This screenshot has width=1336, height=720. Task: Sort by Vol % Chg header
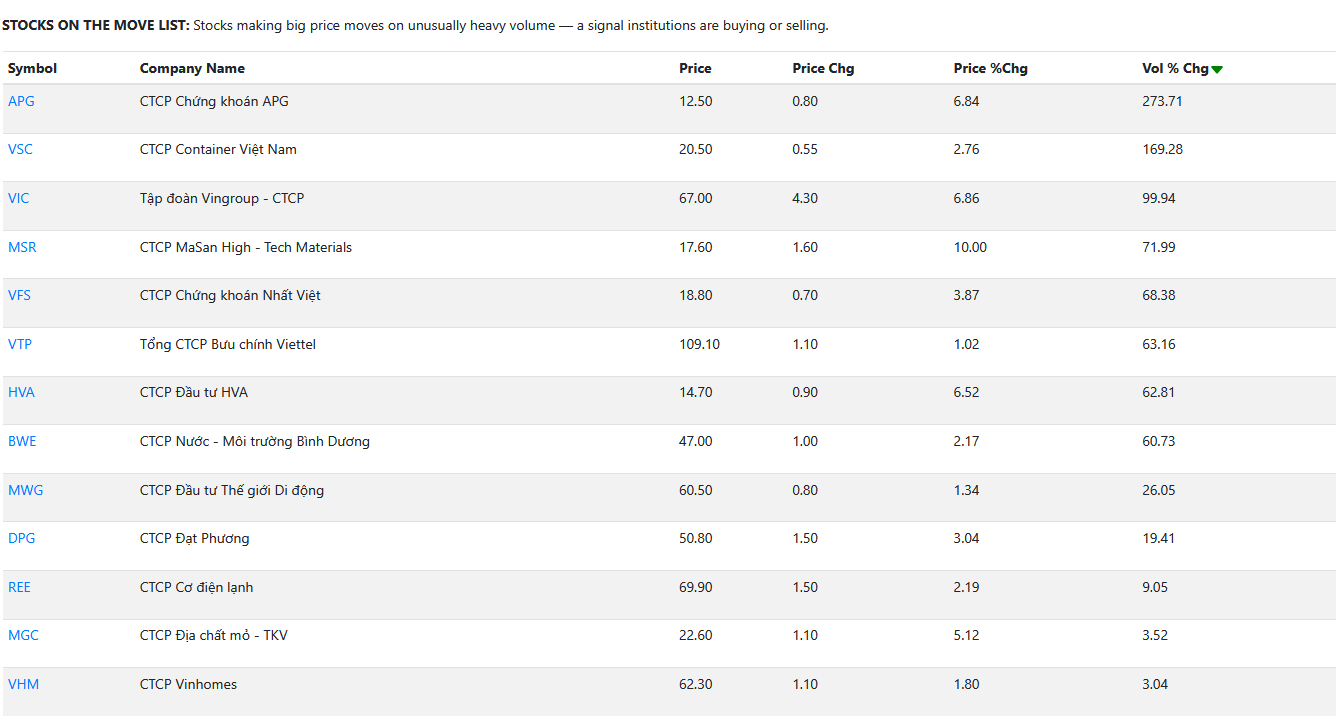click(x=1175, y=68)
